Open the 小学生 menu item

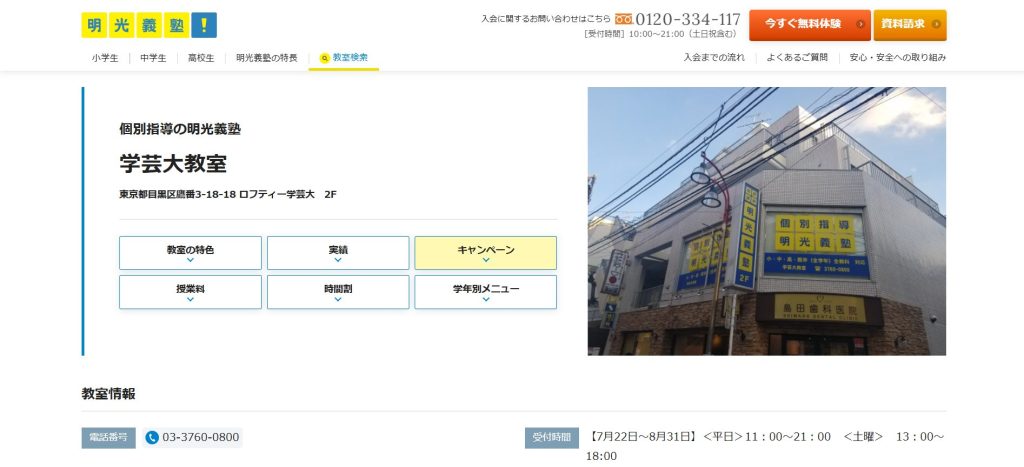(x=105, y=57)
